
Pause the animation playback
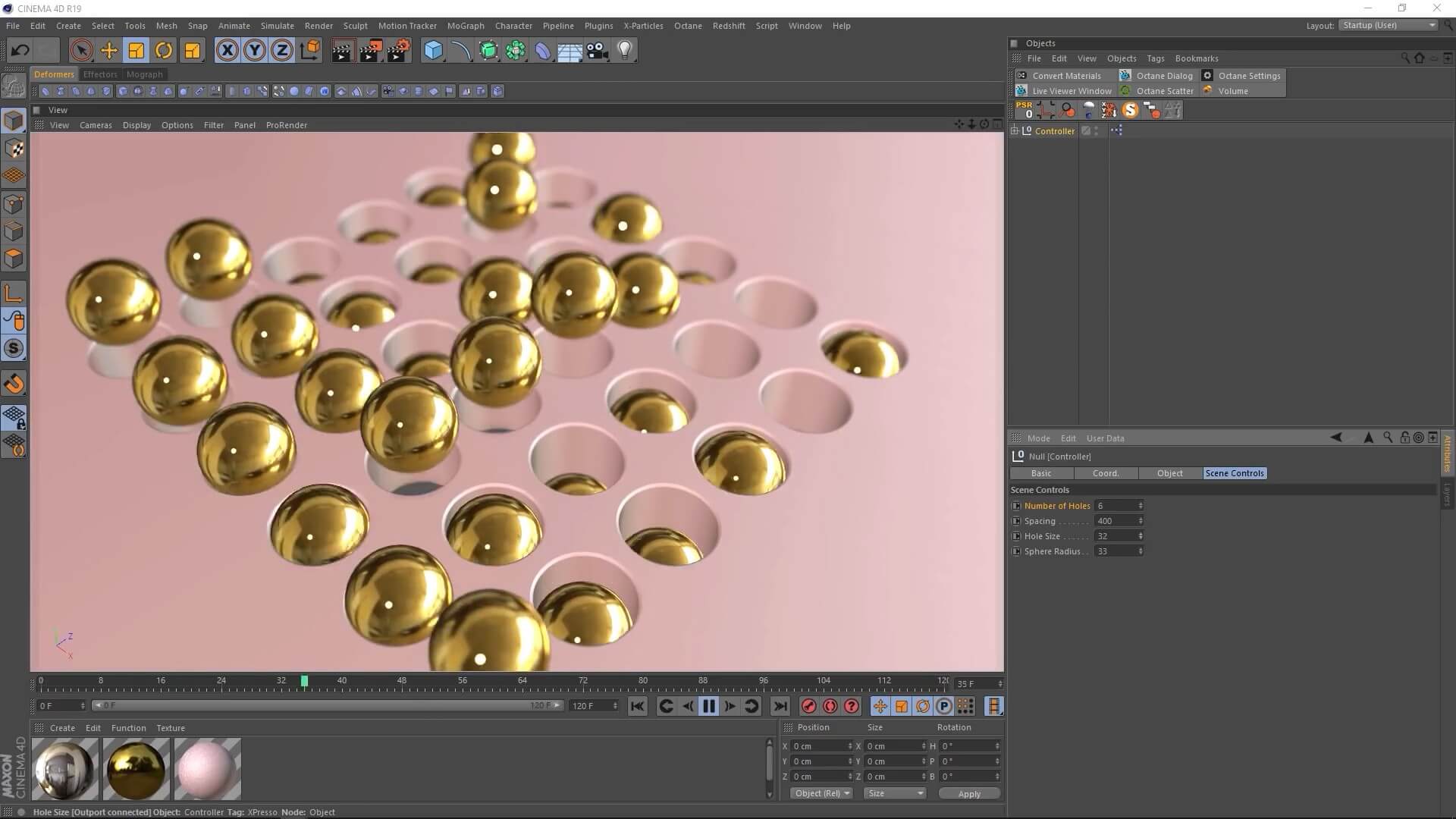point(709,706)
